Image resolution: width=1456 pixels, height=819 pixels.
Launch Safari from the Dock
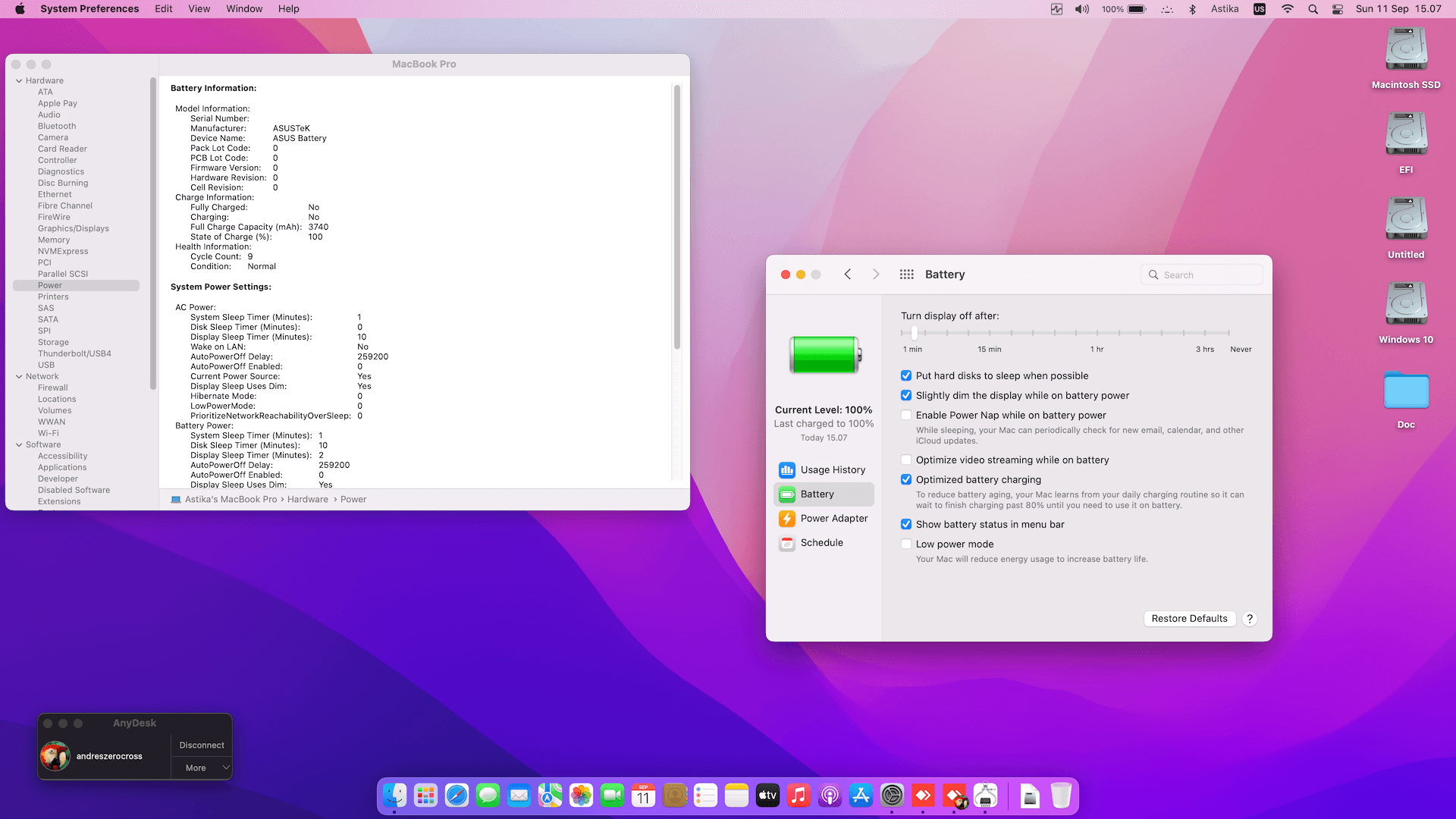coord(457,795)
